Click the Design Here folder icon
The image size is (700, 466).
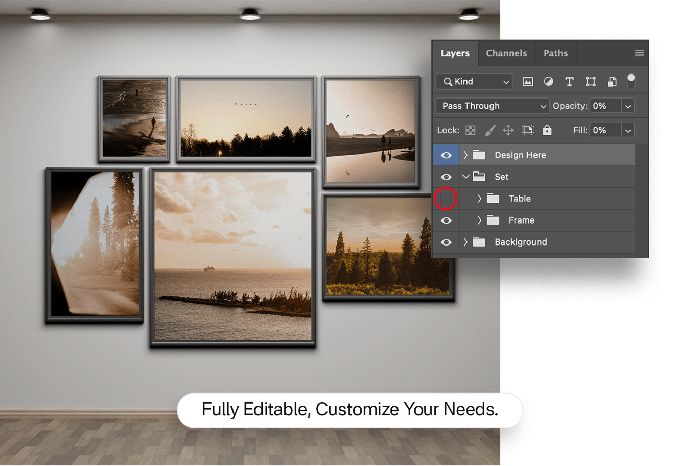[x=479, y=155]
